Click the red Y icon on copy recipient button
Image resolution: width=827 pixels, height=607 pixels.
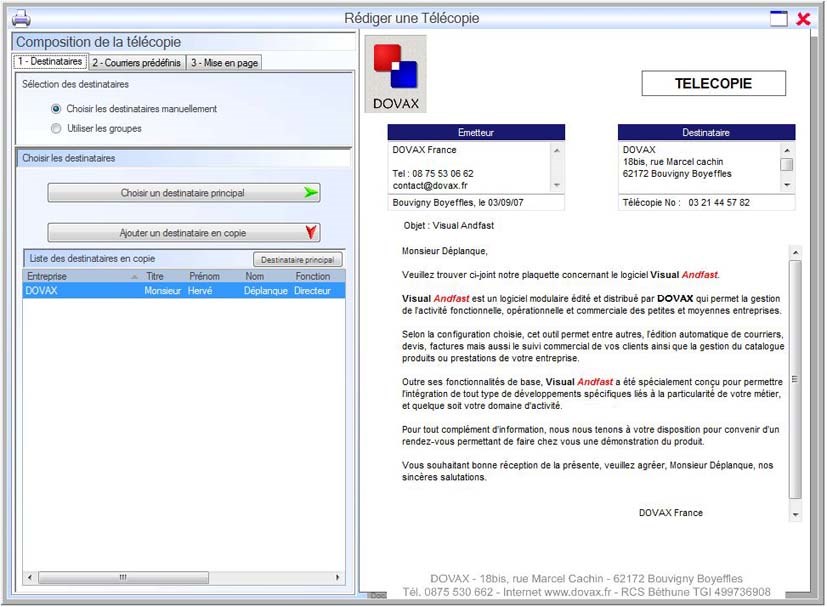pyautogui.click(x=311, y=232)
